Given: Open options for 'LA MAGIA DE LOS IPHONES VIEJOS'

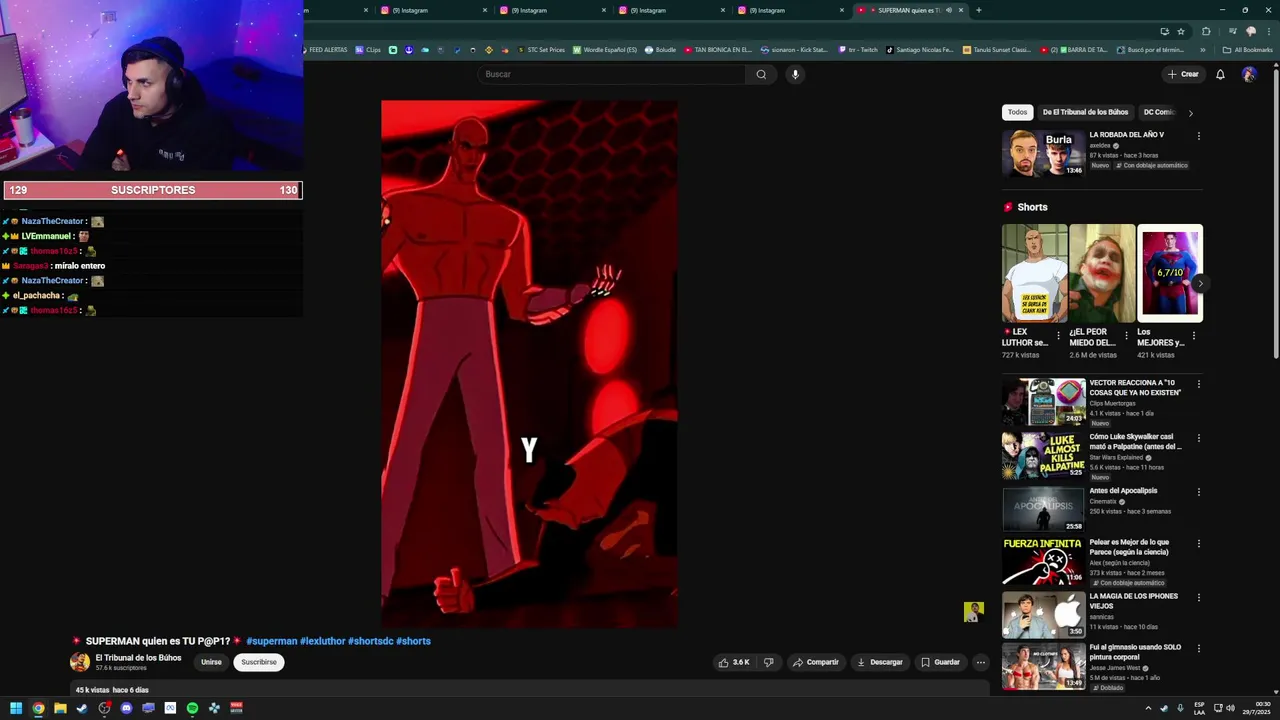Looking at the screenshot, I should [1198, 598].
